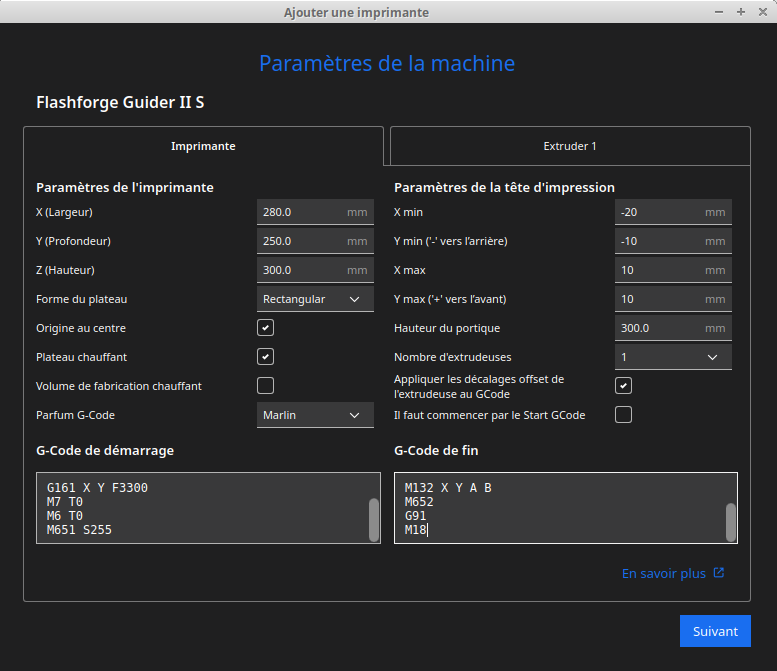Click the M7 T0 line in start G-Code
777x671 pixels.
[65, 502]
